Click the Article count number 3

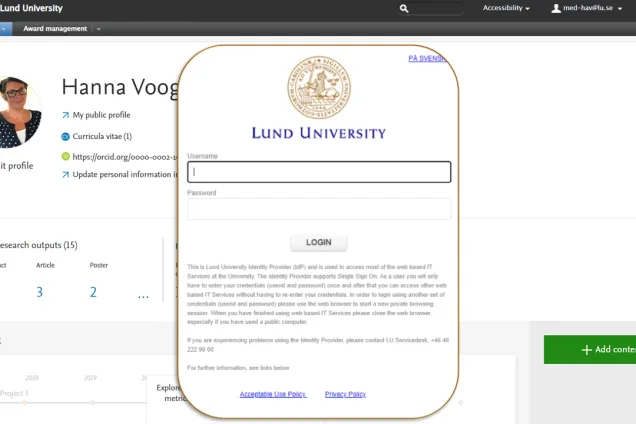(x=40, y=292)
